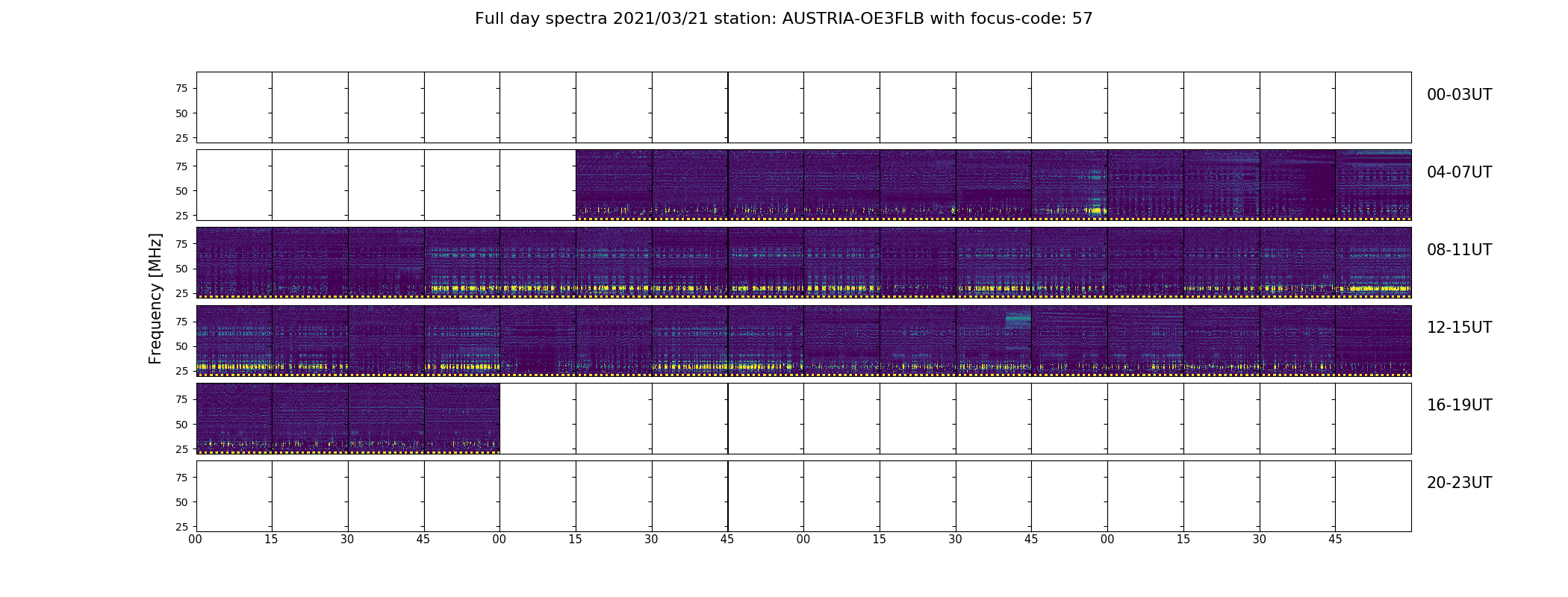Click the 75 tick in the 00-03UT row
Image resolution: width=1568 pixels, height=597 pixels.
coord(181,88)
